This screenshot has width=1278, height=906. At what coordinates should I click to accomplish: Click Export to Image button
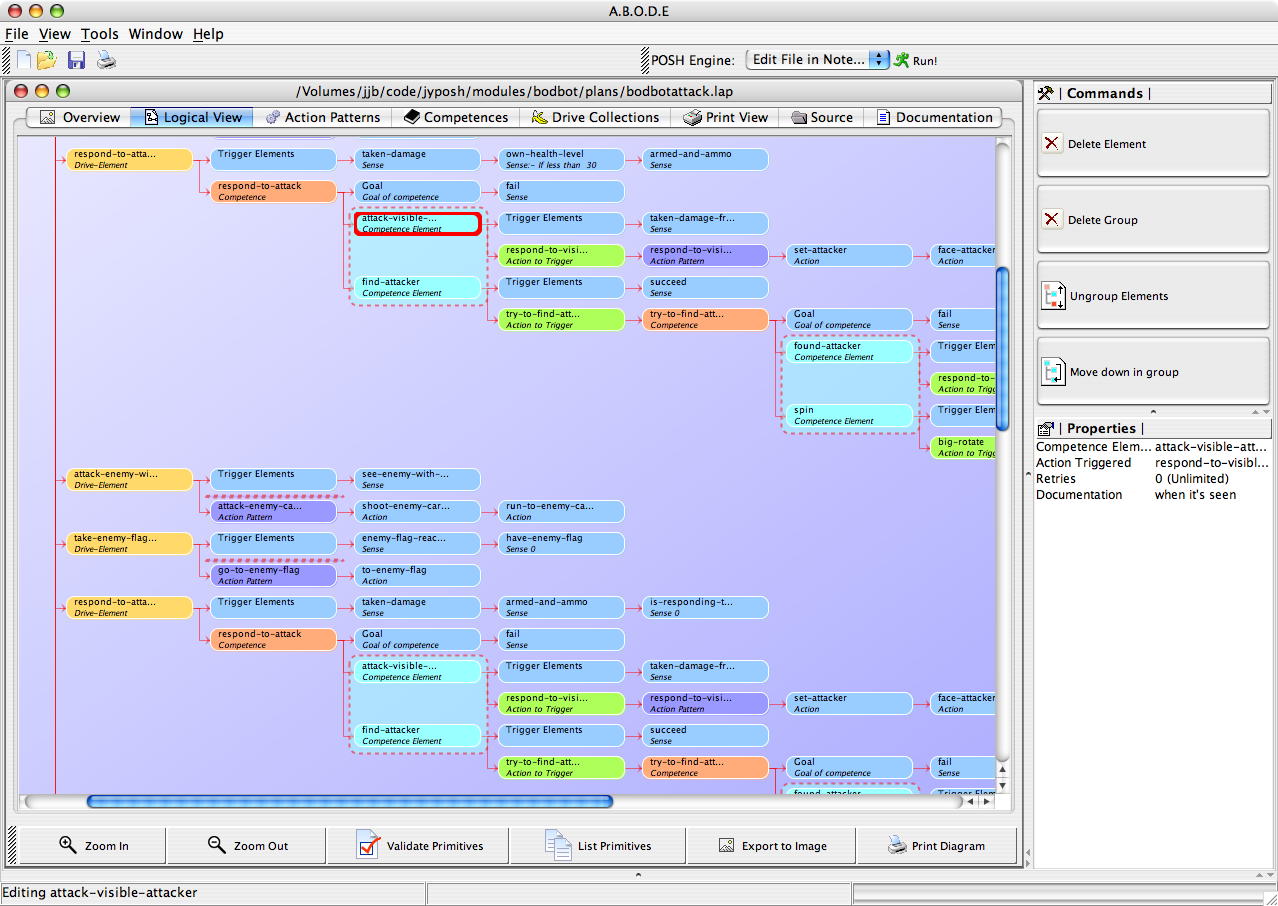point(772,846)
